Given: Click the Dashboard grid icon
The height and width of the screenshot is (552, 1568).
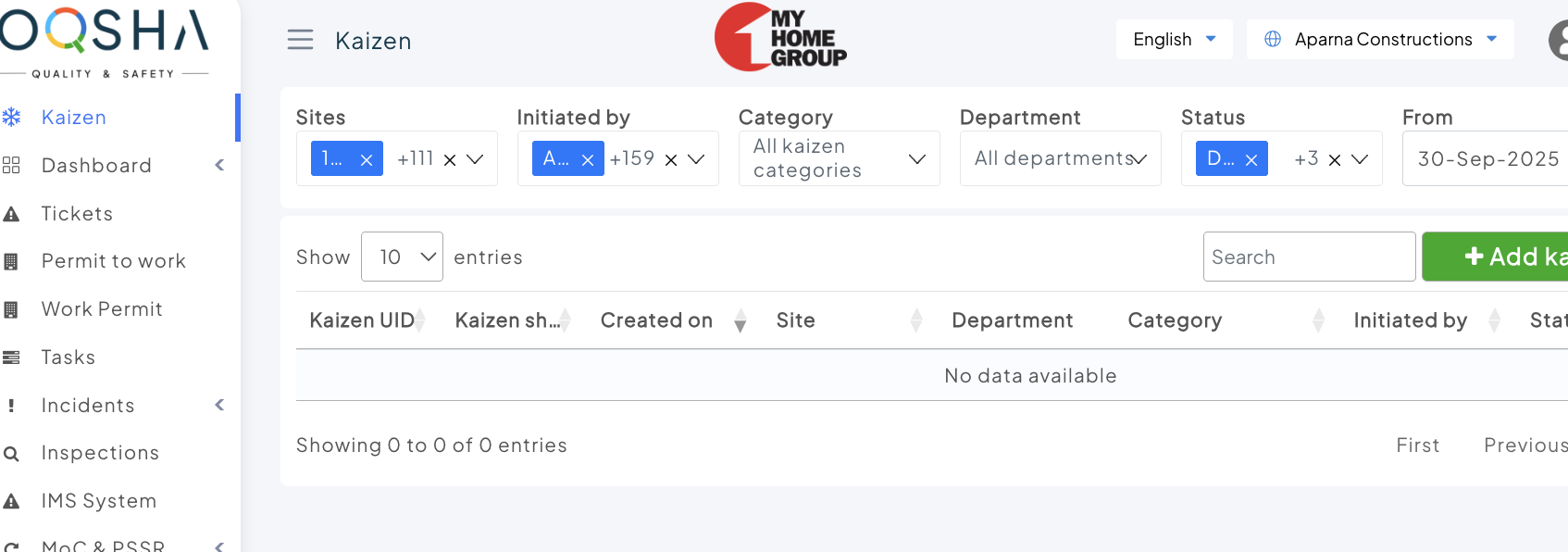Looking at the screenshot, I should pyautogui.click(x=11, y=166).
